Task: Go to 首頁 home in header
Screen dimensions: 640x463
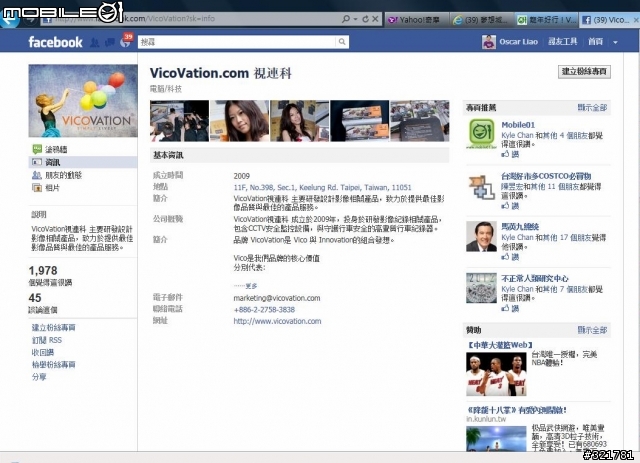Action: [x=595, y=42]
